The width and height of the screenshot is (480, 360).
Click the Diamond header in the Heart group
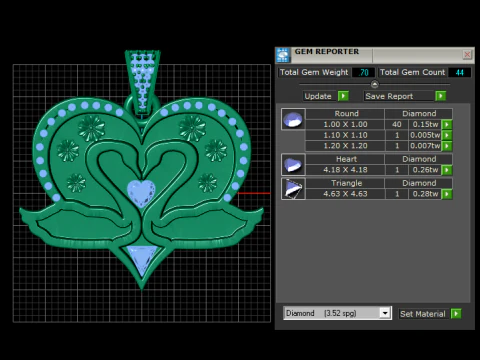[419, 159]
